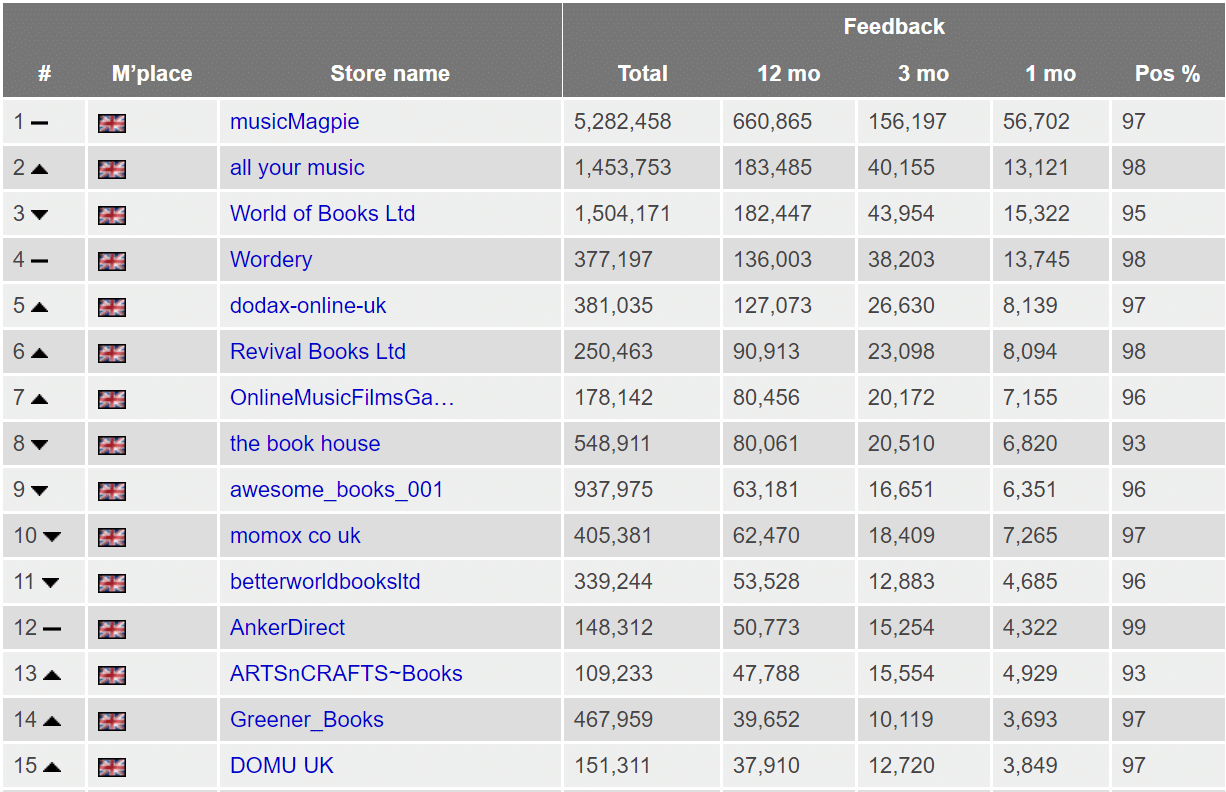Click the M'place column header
The height and width of the screenshot is (792, 1226).
pos(152,74)
